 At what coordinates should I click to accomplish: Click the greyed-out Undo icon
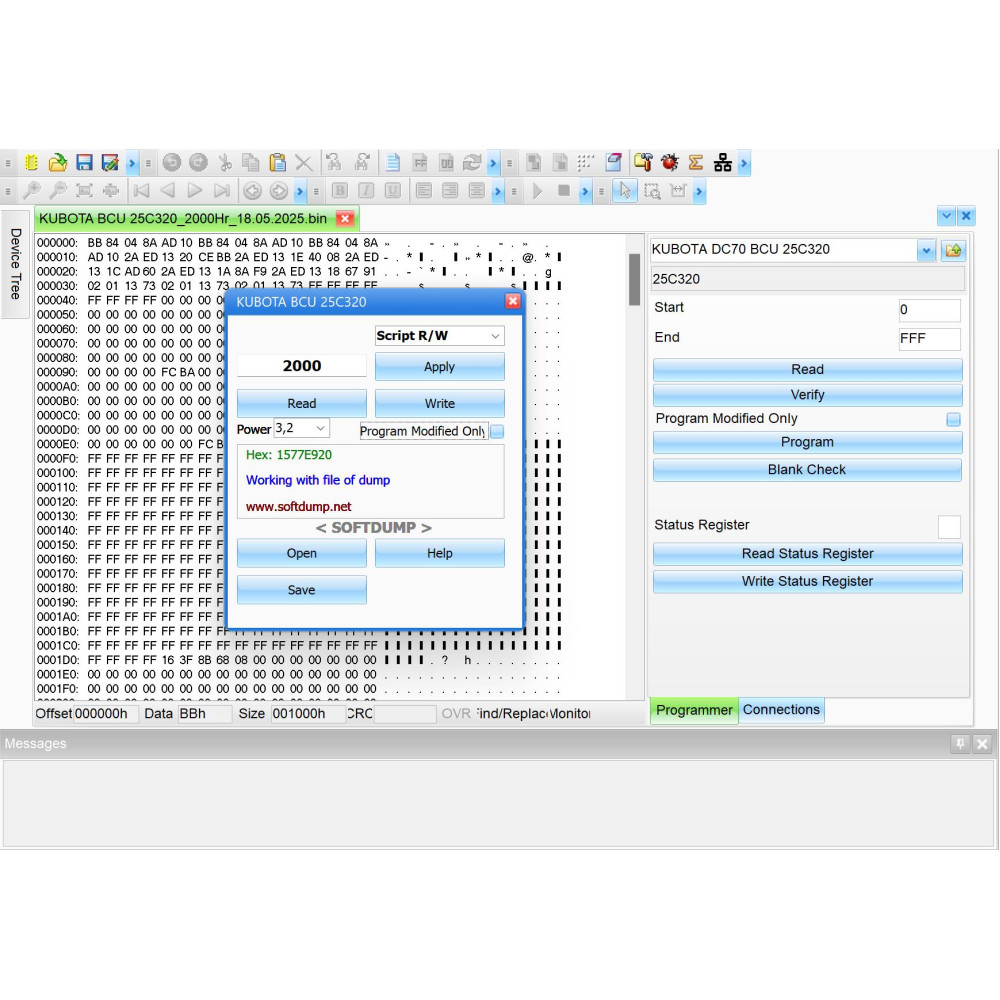172,163
